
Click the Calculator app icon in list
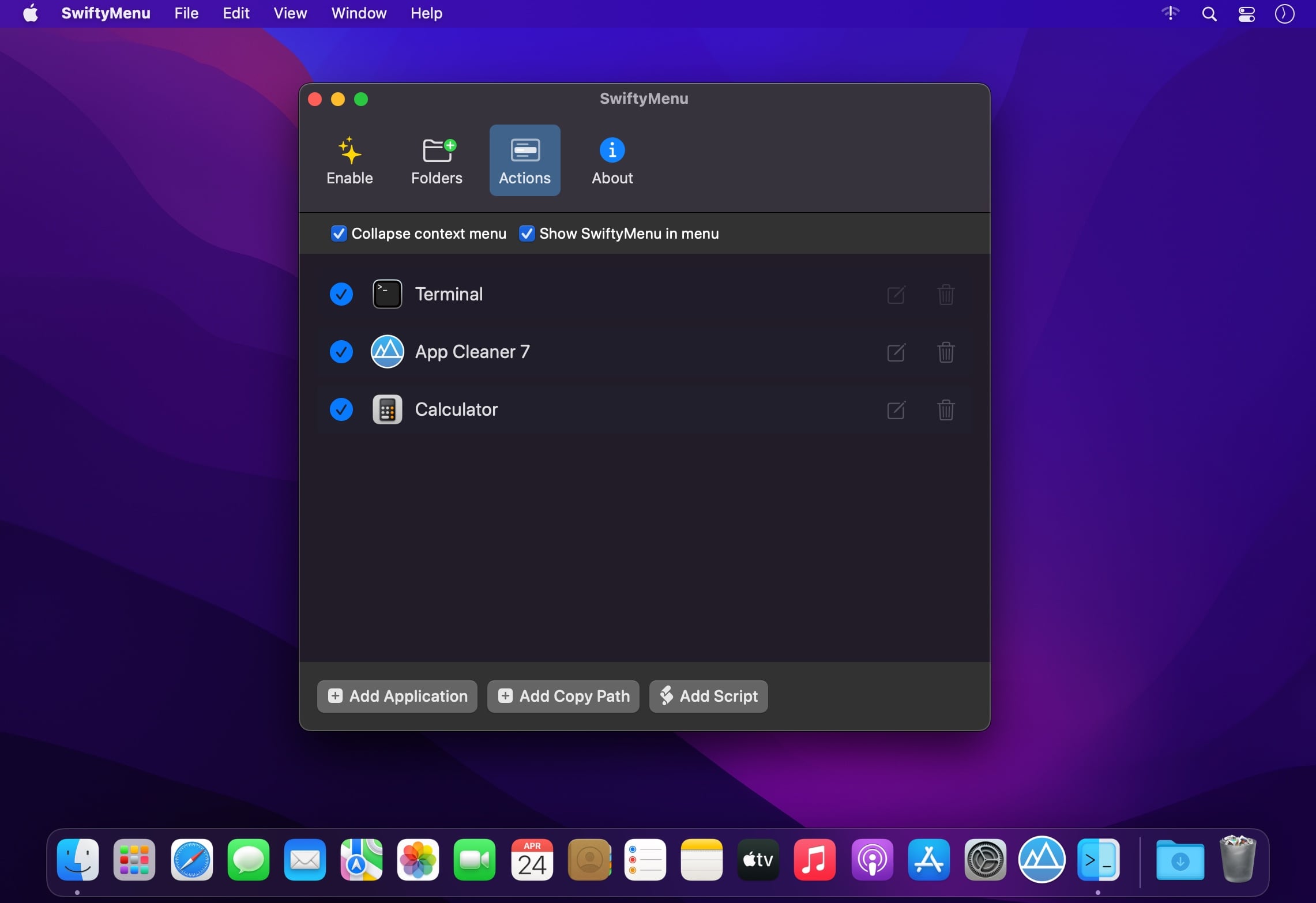(387, 409)
